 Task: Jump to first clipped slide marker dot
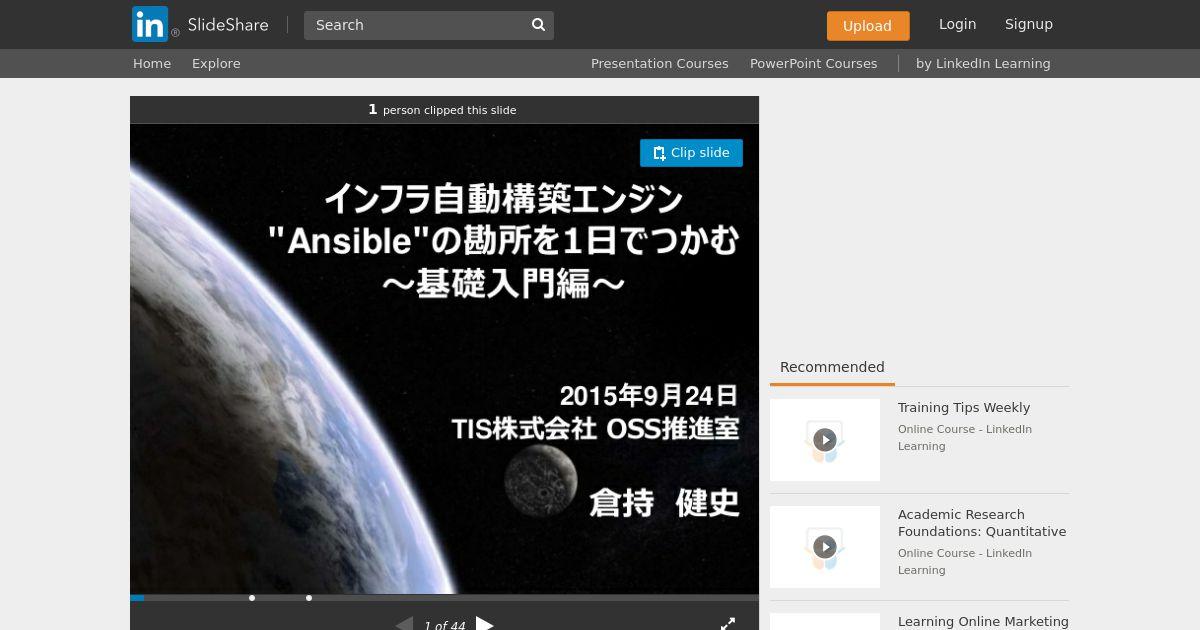coord(252,598)
